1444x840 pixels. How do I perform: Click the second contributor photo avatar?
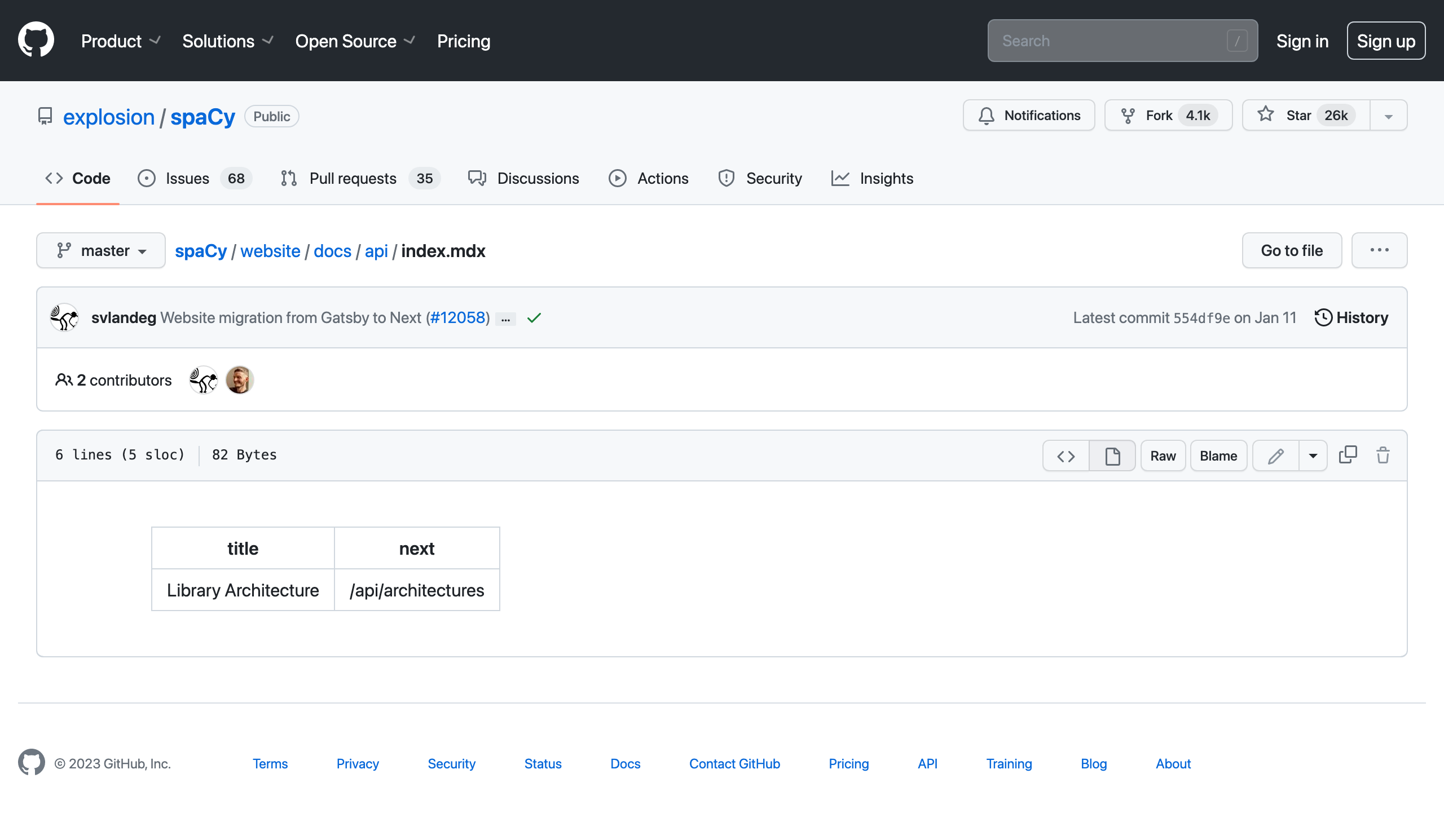point(240,379)
